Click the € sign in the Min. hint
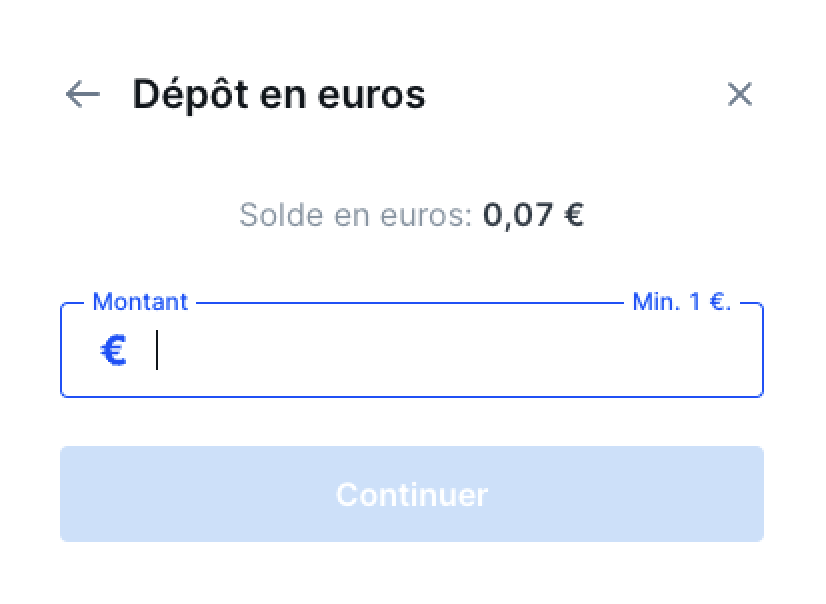The height and width of the screenshot is (604, 826). pyautogui.click(x=719, y=302)
